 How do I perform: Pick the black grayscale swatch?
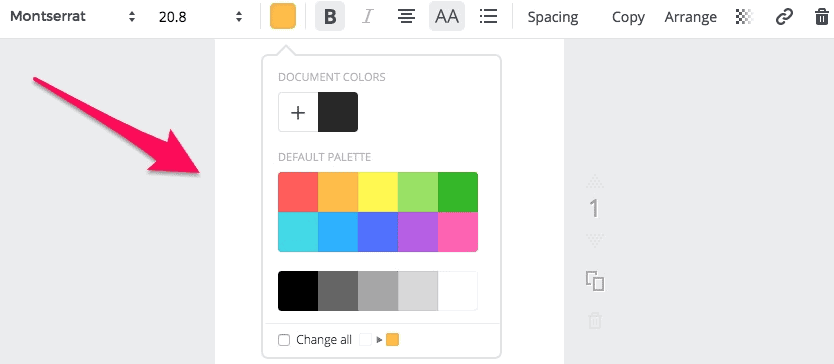298,291
